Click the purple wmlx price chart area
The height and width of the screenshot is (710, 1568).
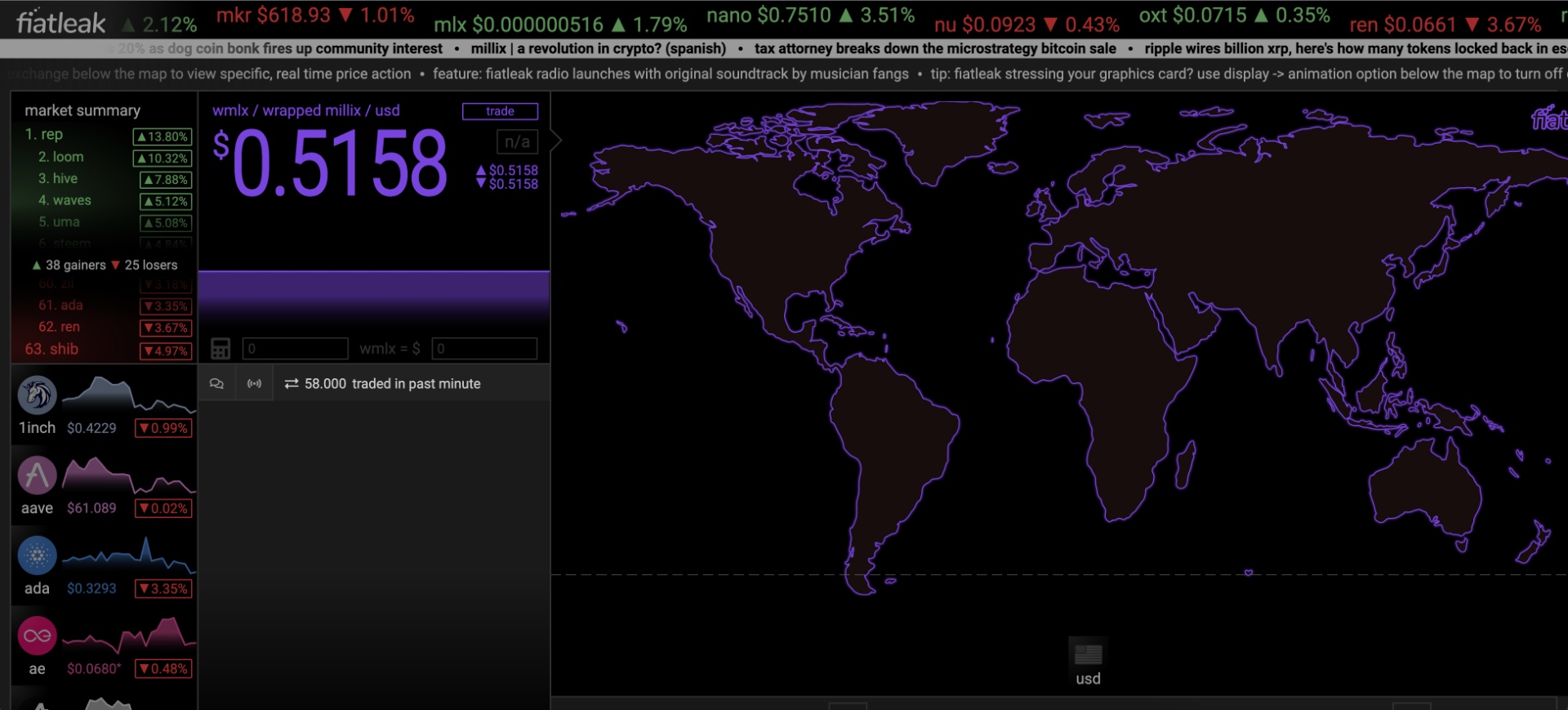click(374, 299)
